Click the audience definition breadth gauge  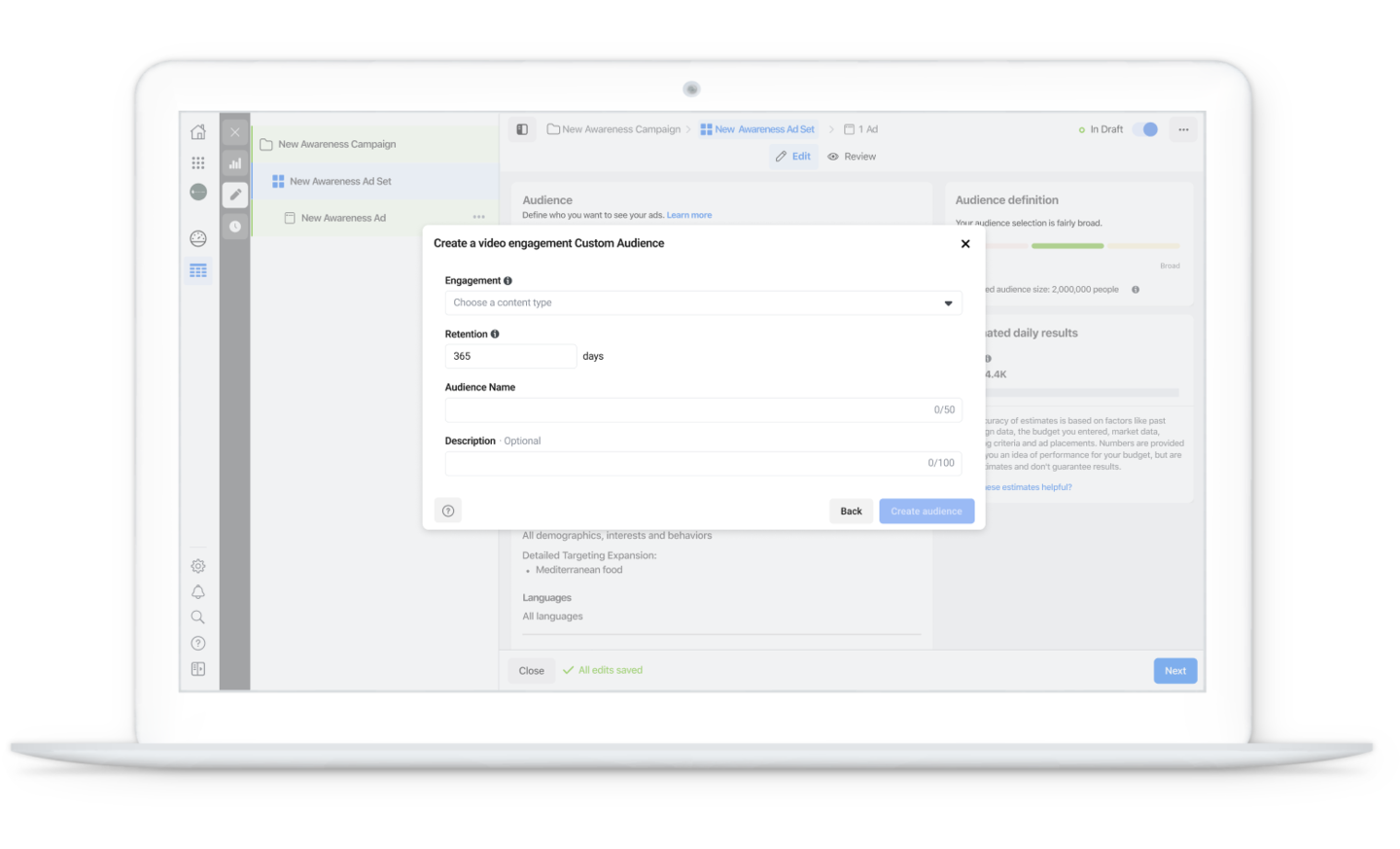[x=1067, y=246]
